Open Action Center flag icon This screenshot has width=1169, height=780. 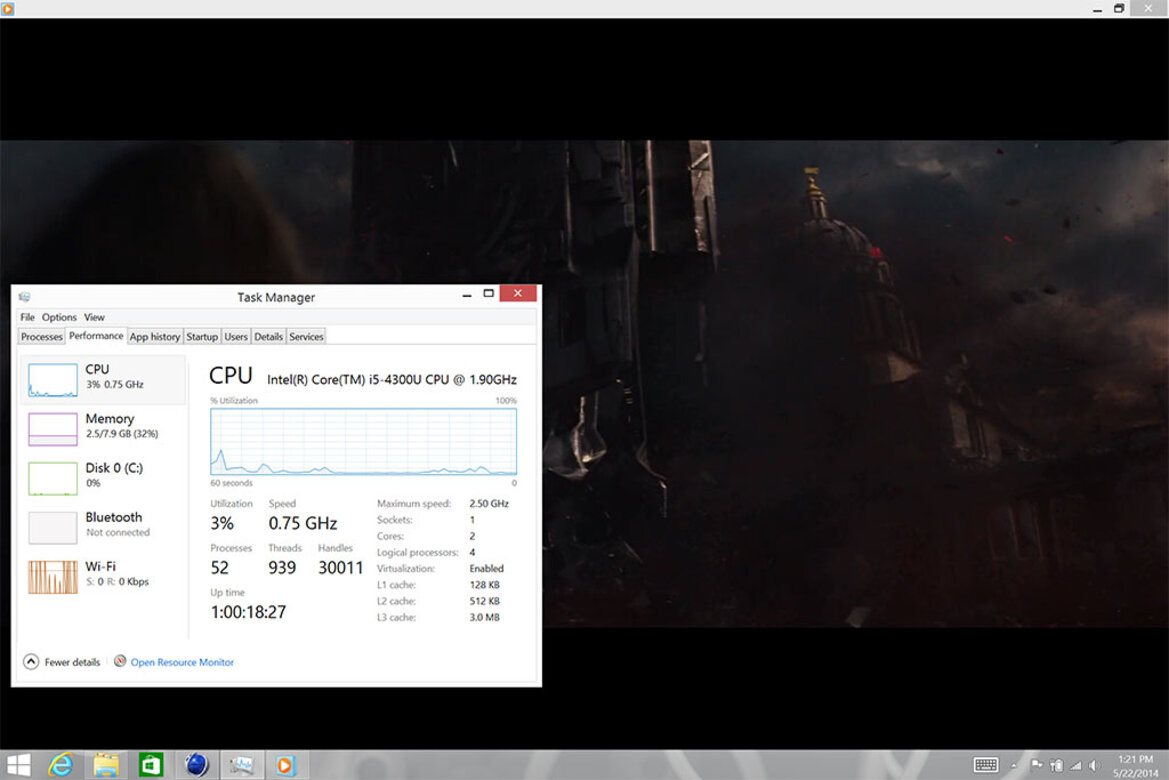coord(1036,764)
